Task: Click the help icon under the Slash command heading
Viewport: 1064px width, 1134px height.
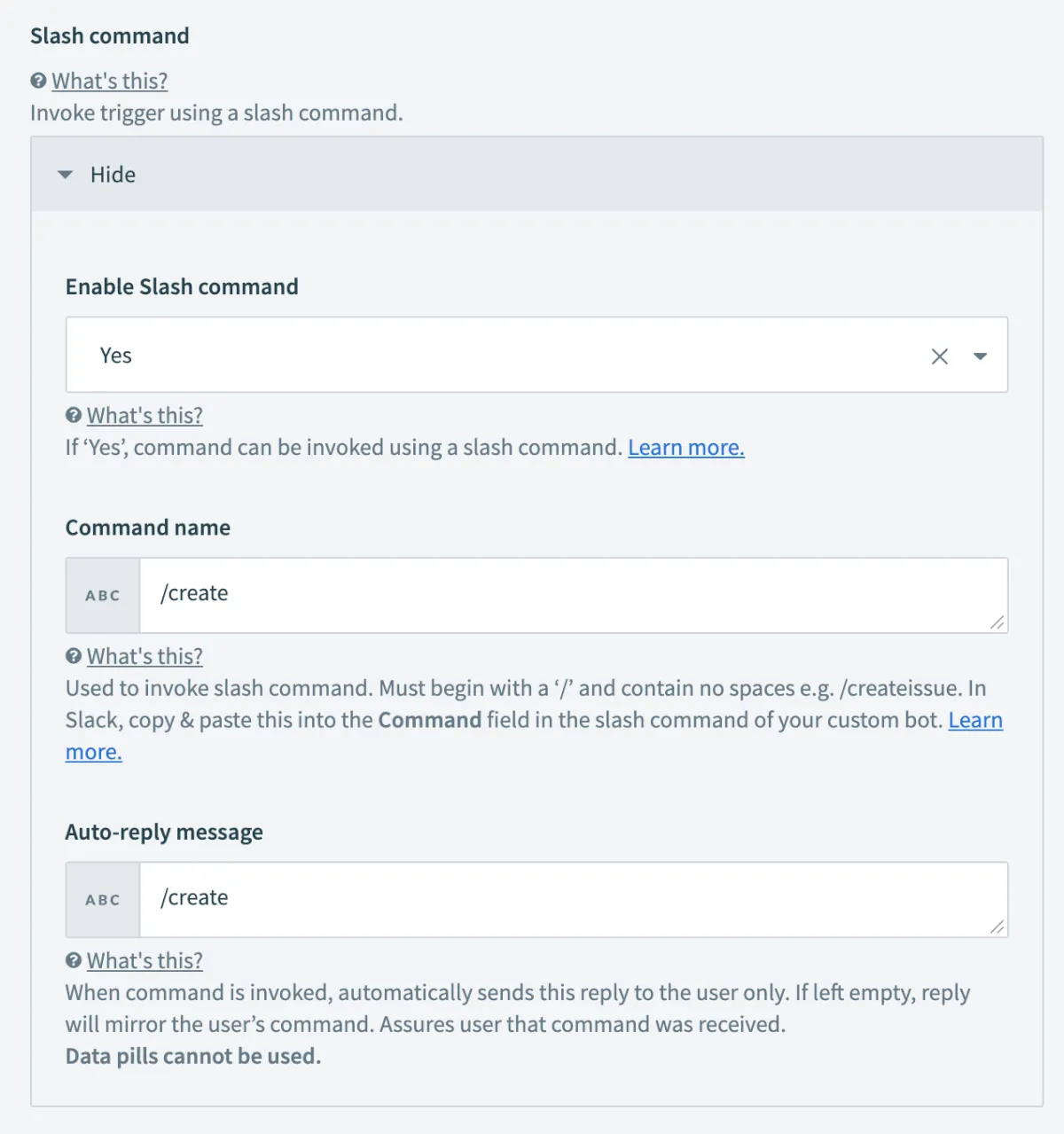Action: tap(38, 81)
